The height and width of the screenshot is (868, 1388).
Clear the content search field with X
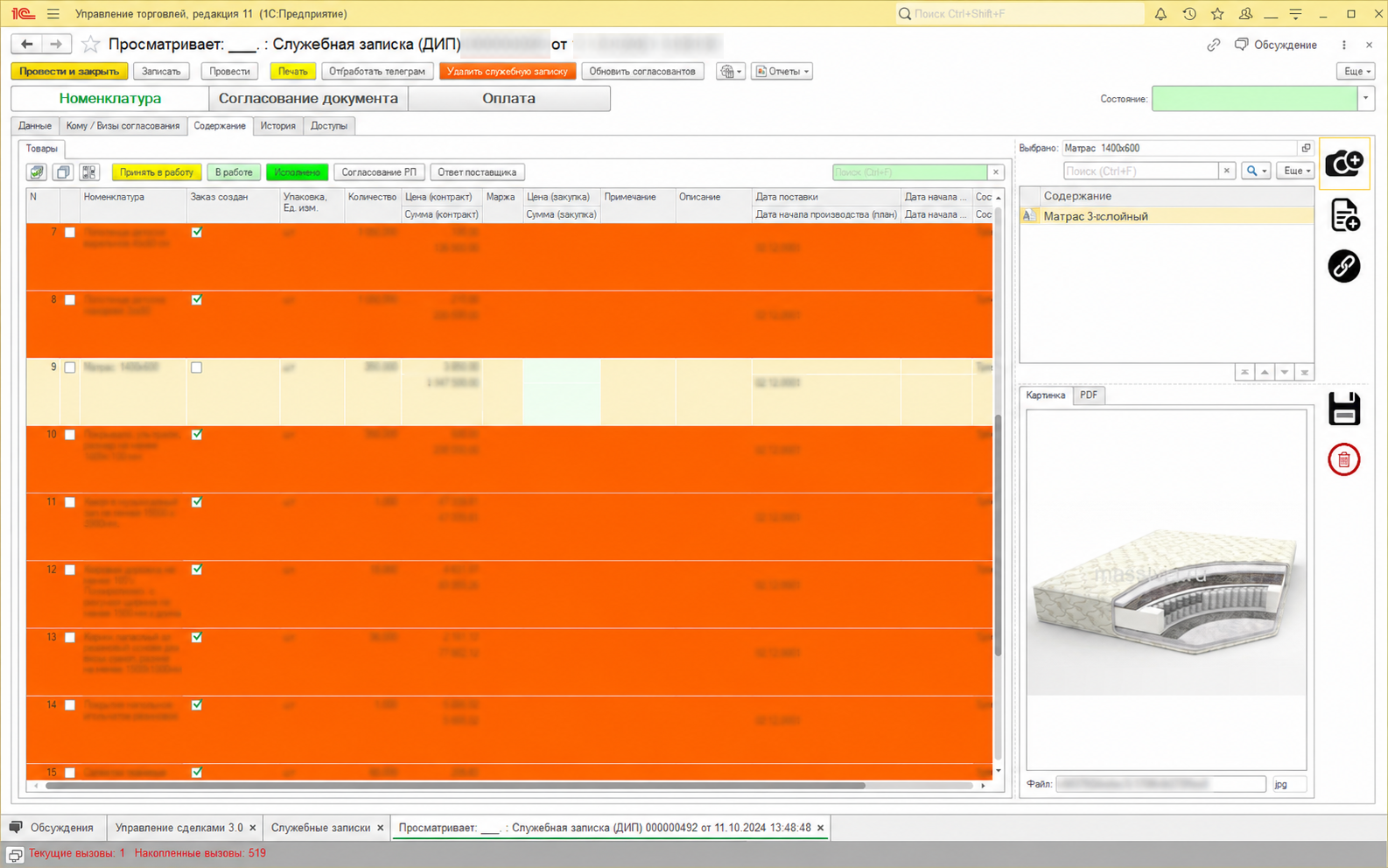1227,171
